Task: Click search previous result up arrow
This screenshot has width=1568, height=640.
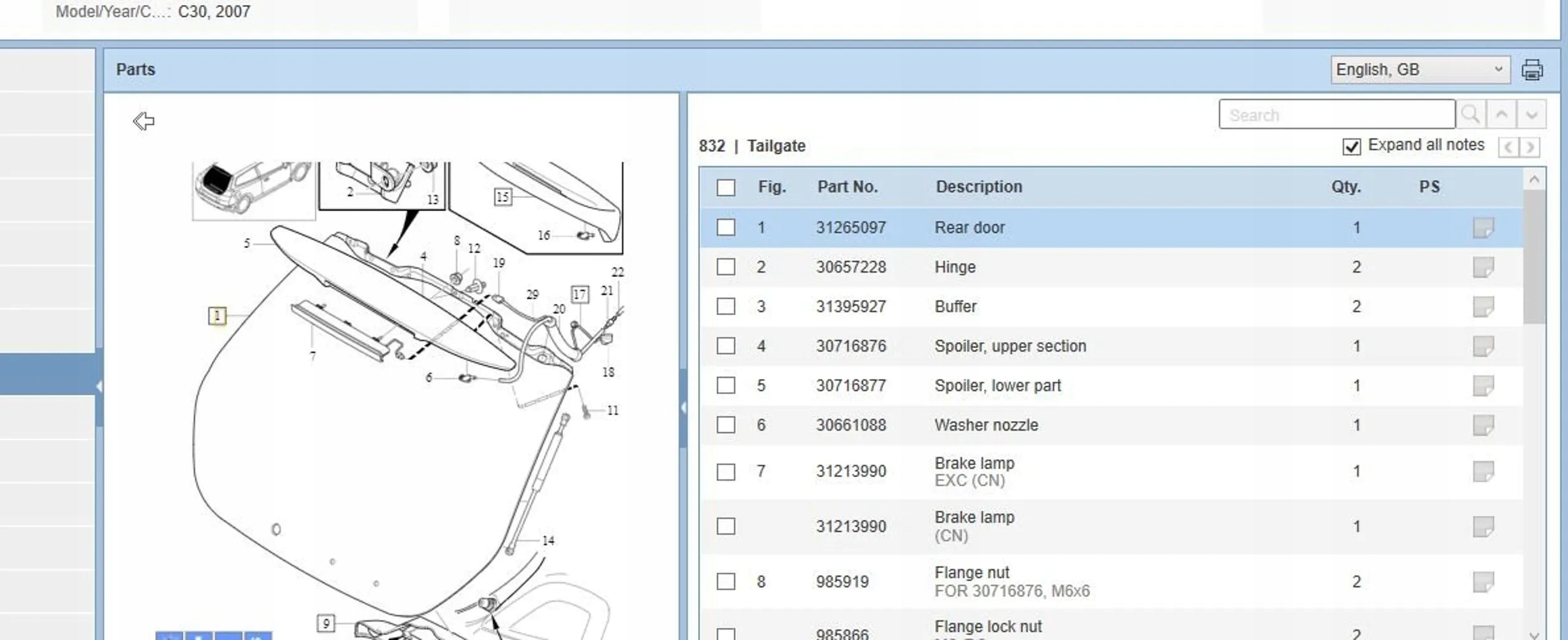Action: coord(1502,115)
